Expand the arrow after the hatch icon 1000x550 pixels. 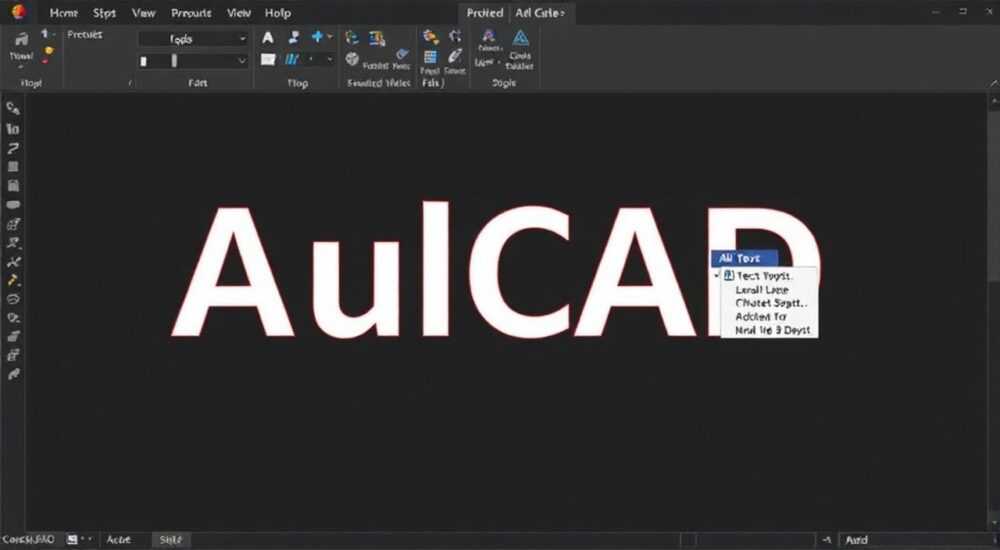tap(330, 60)
